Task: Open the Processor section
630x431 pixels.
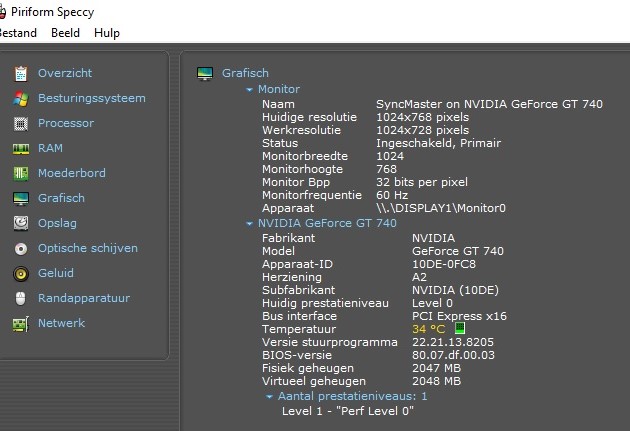Action: pyautogui.click(x=66, y=123)
